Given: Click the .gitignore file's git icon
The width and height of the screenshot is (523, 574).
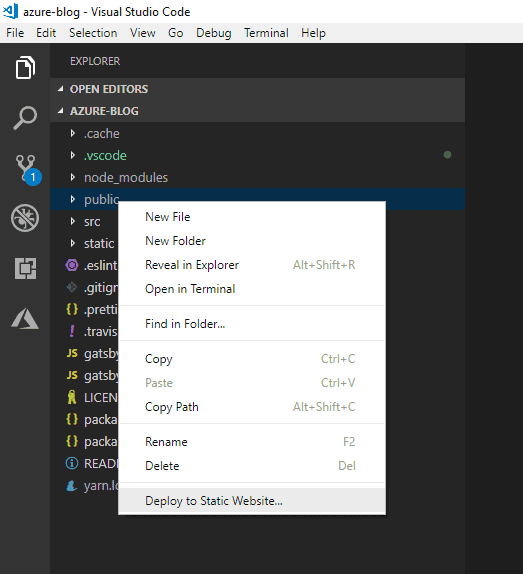Looking at the screenshot, I should tap(72, 287).
